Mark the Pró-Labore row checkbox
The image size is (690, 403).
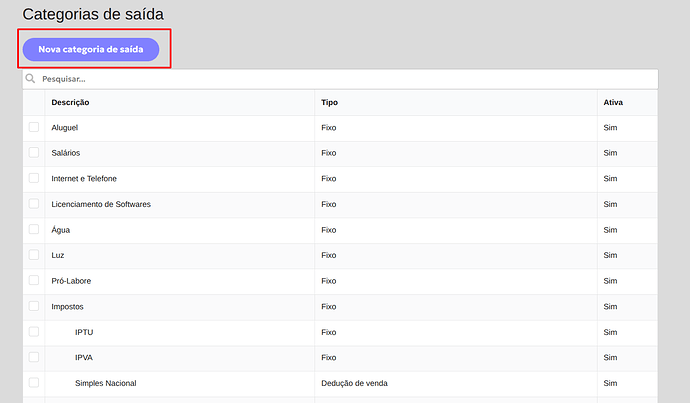[x=34, y=280]
